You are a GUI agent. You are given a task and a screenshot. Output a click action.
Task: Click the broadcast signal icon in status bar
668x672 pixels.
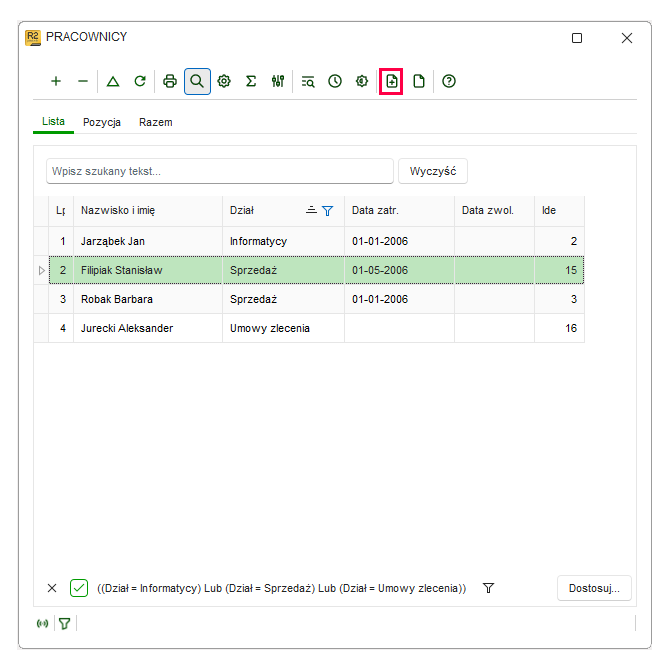[x=42, y=624]
